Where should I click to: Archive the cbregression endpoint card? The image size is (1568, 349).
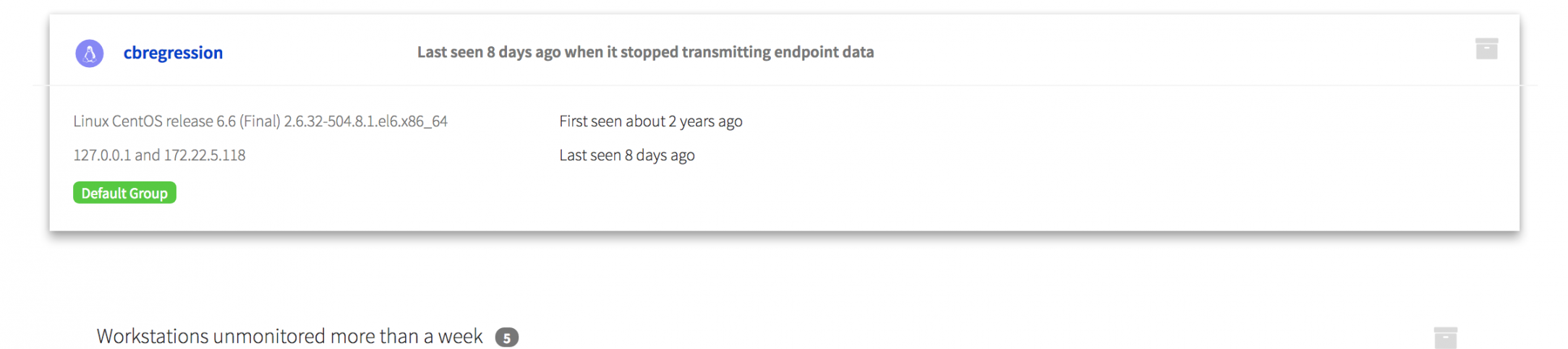coord(1486,49)
